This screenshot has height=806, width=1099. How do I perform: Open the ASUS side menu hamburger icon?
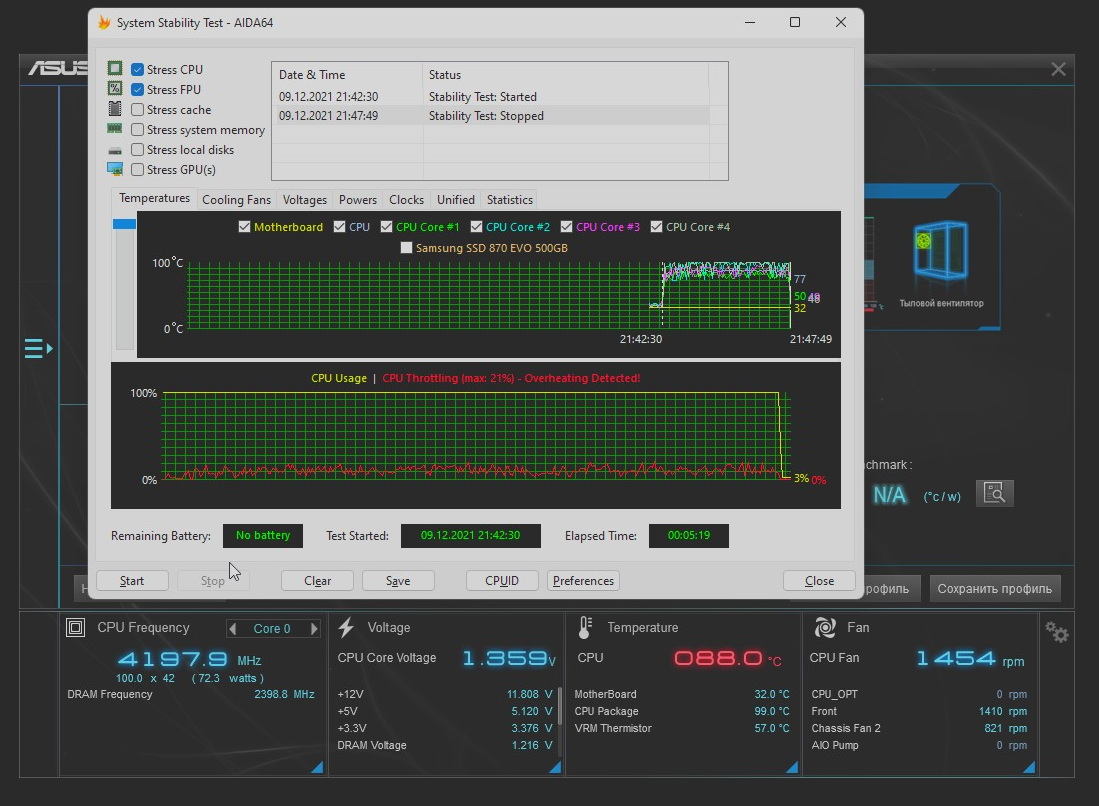click(x=38, y=348)
